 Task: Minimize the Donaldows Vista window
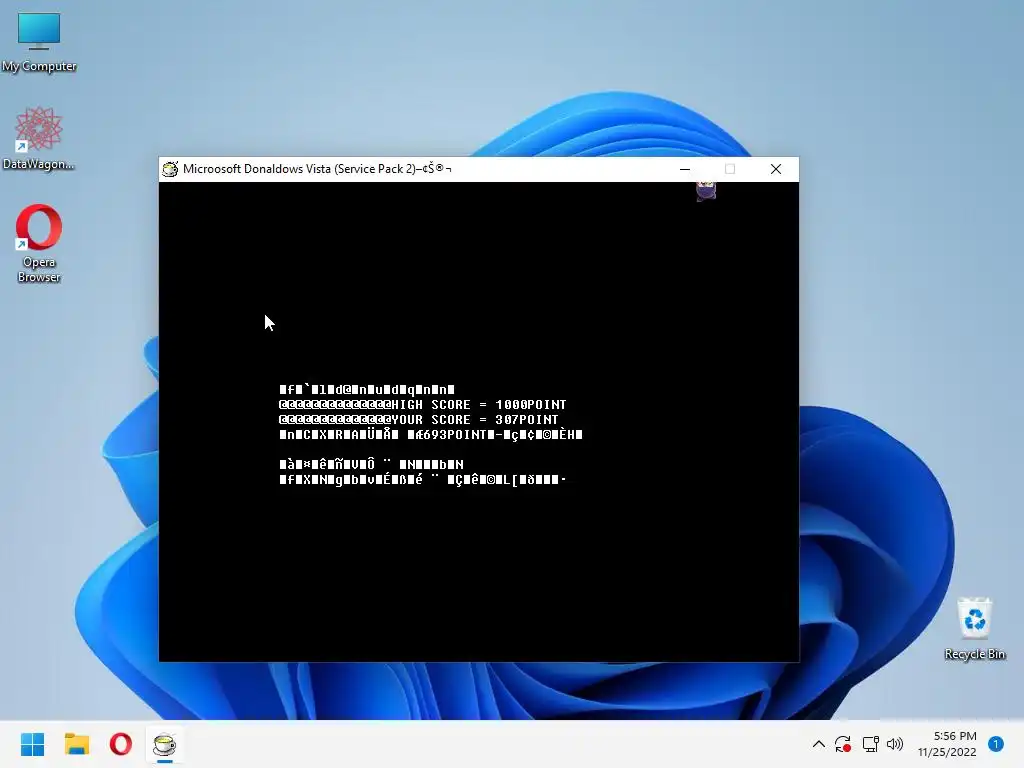point(685,169)
